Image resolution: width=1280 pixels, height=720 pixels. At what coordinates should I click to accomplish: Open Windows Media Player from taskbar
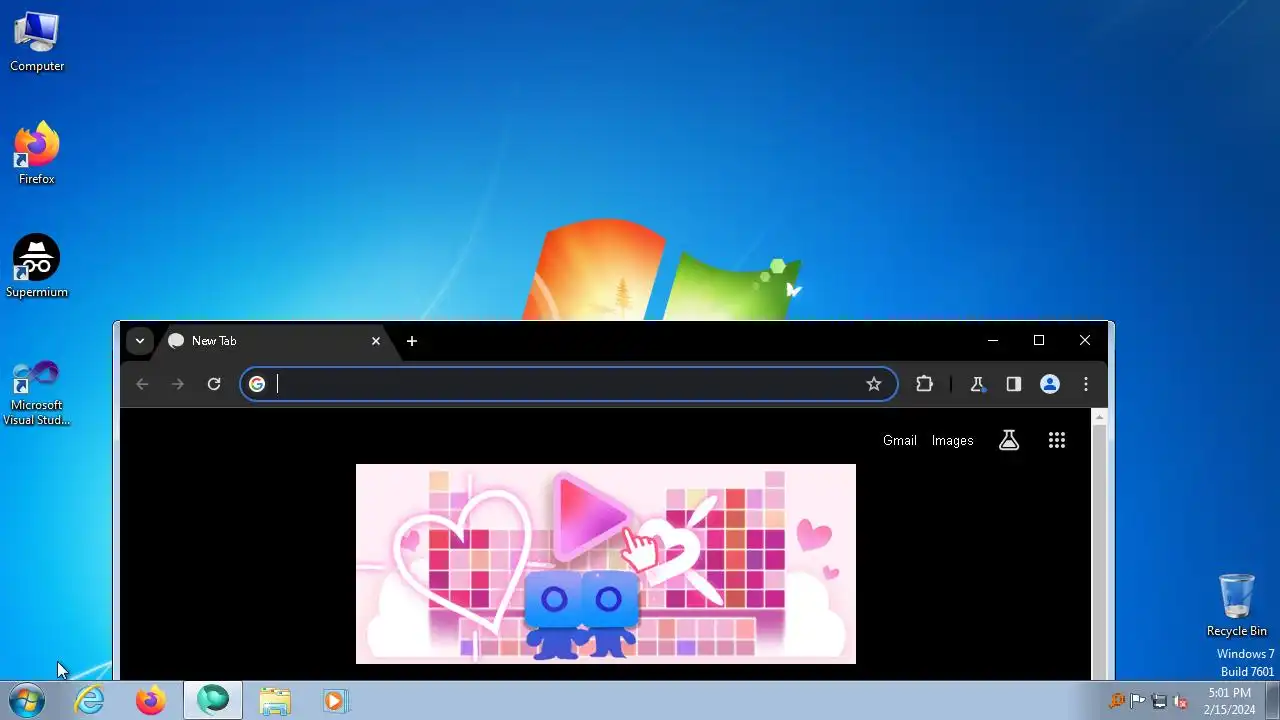pyautogui.click(x=335, y=701)
